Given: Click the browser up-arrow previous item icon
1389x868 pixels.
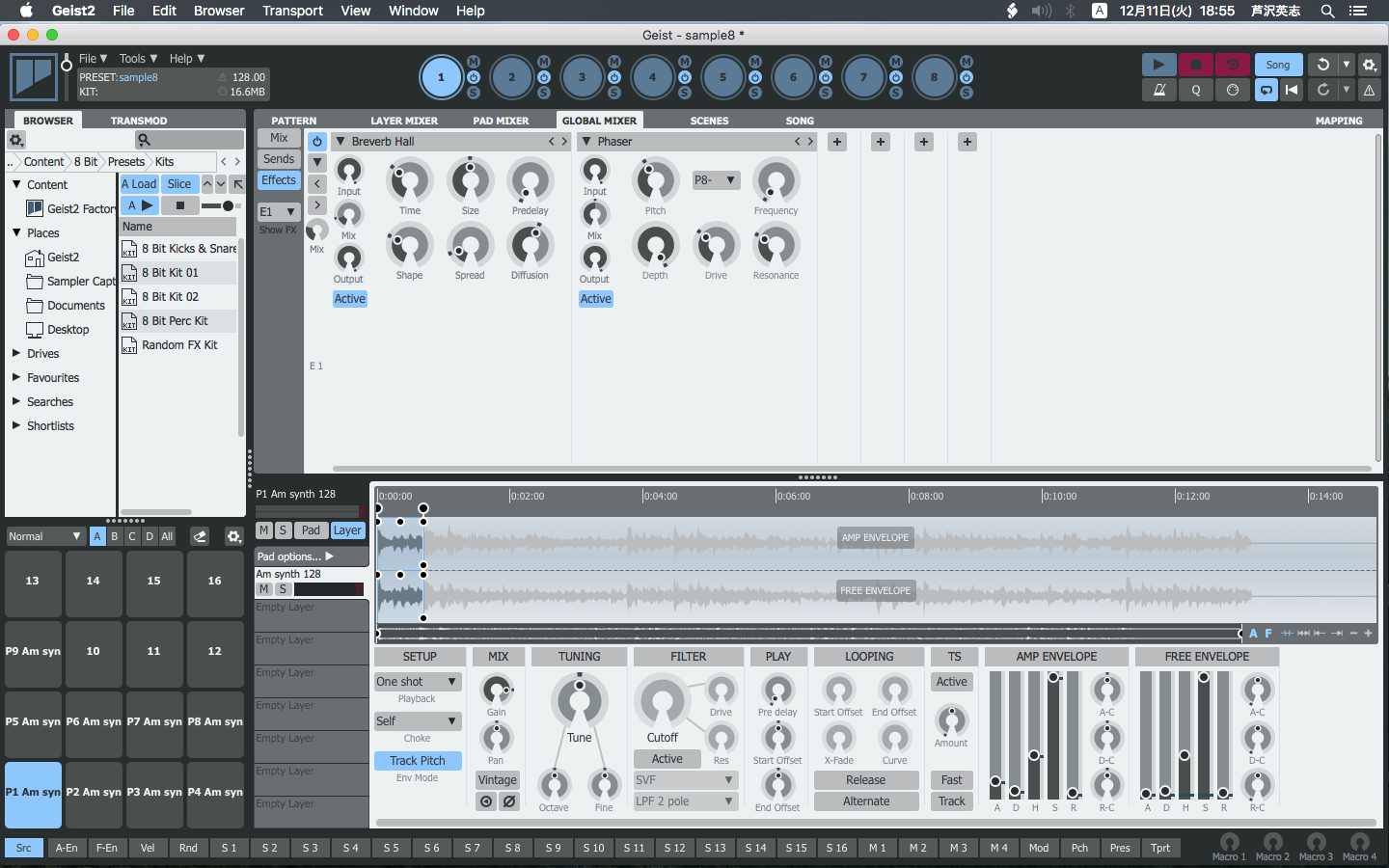Looking at the screenshot, I should (206, 184).
